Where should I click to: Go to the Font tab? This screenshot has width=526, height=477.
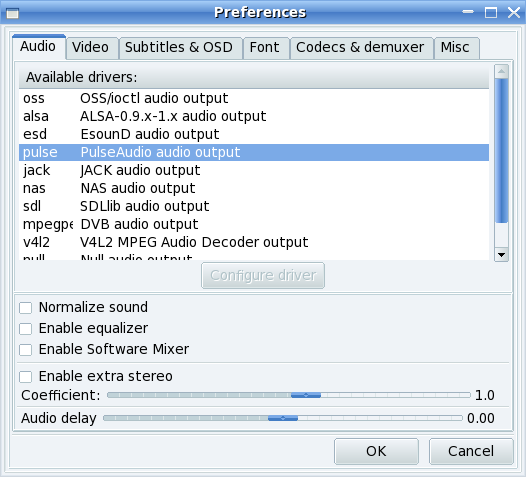[266, 48]
